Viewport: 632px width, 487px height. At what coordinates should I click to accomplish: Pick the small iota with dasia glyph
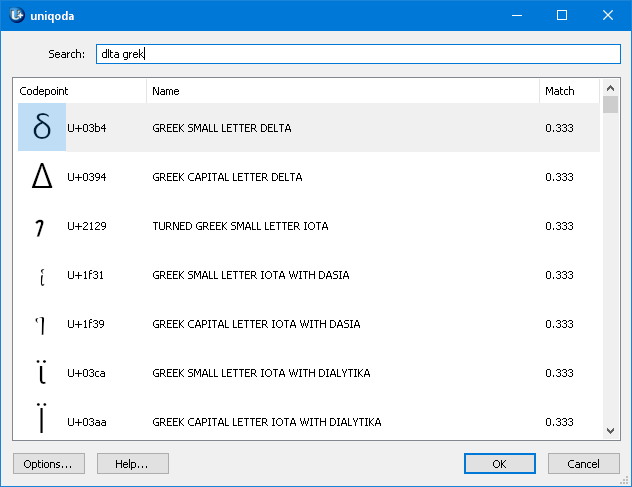[42, 276]
